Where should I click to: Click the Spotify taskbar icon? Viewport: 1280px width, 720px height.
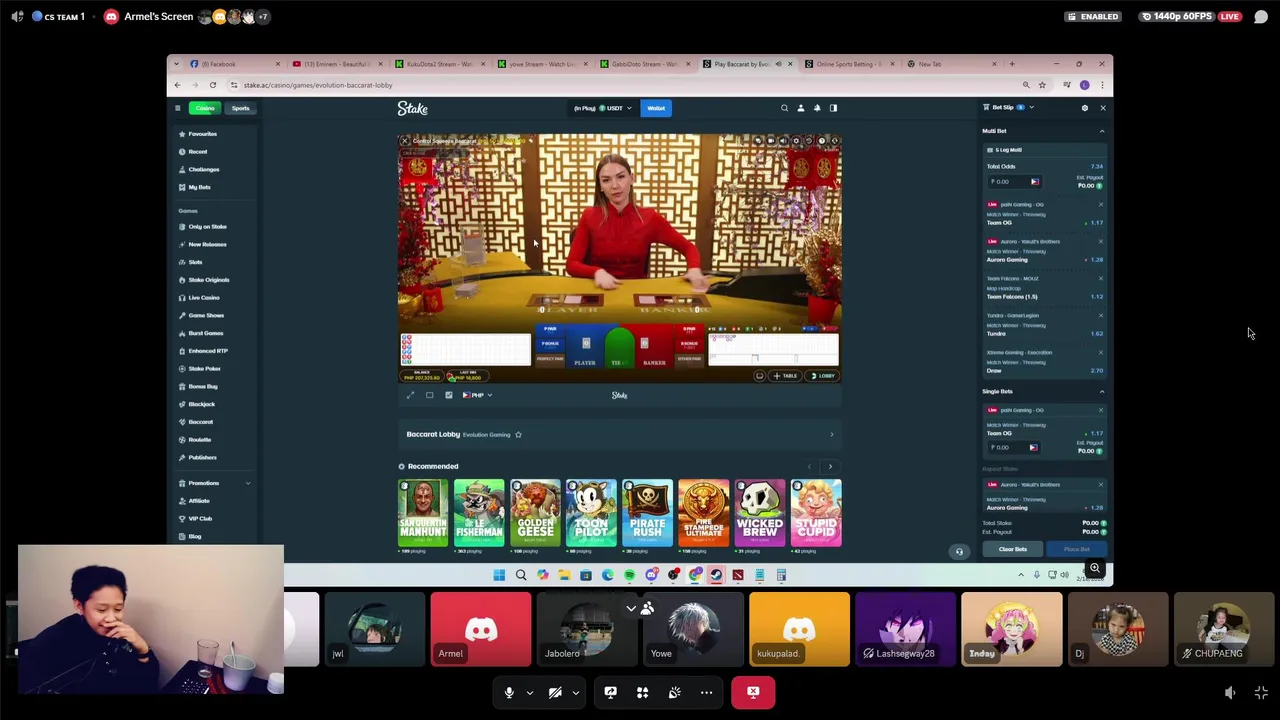point(629,575)
